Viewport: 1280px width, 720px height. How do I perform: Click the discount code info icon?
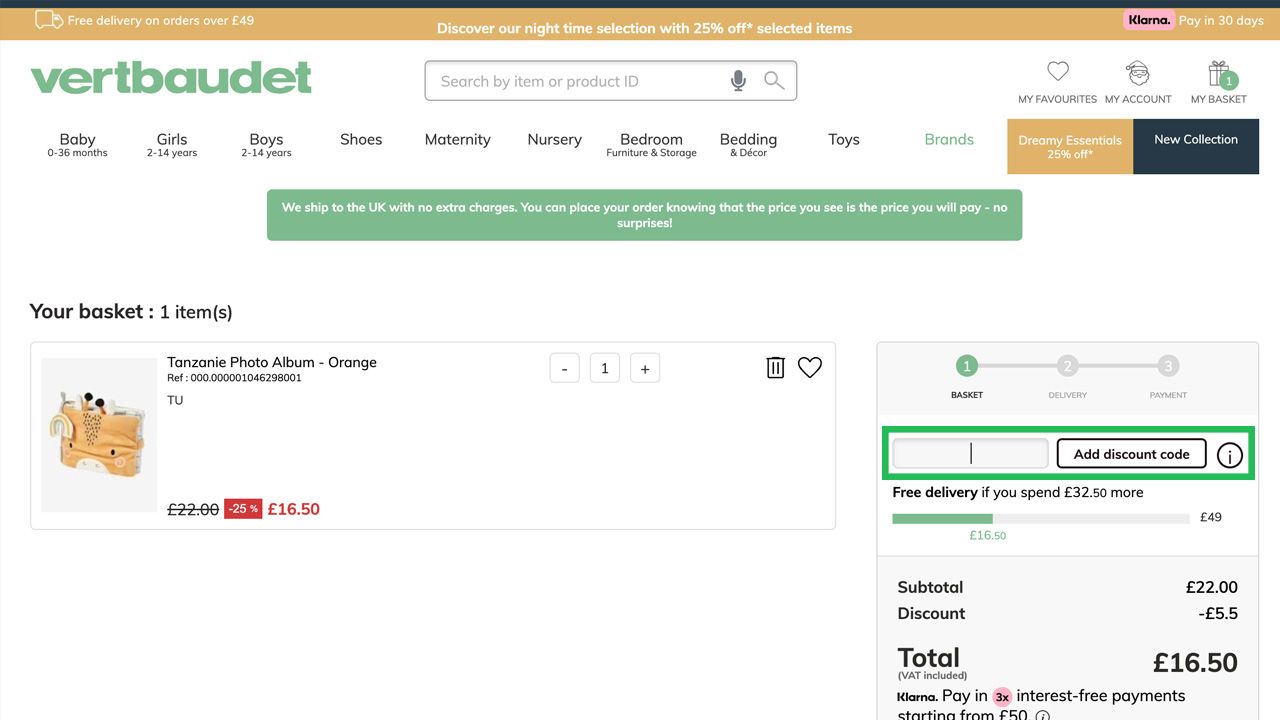pos(1230,456)
